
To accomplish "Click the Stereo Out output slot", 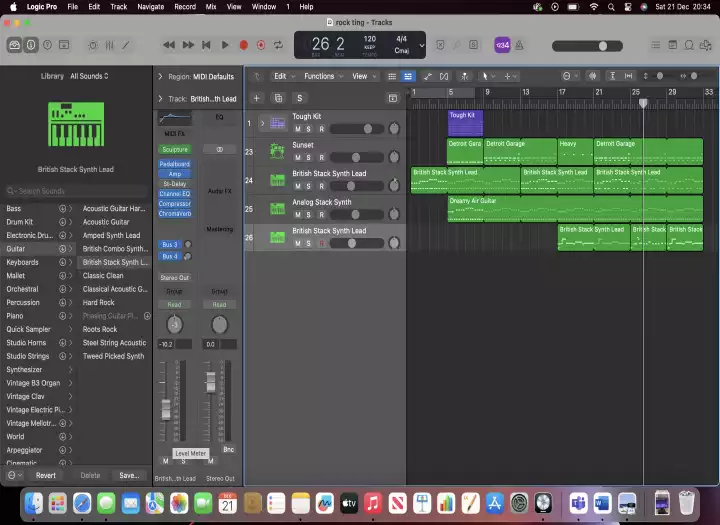I will (x=175, y=277).
